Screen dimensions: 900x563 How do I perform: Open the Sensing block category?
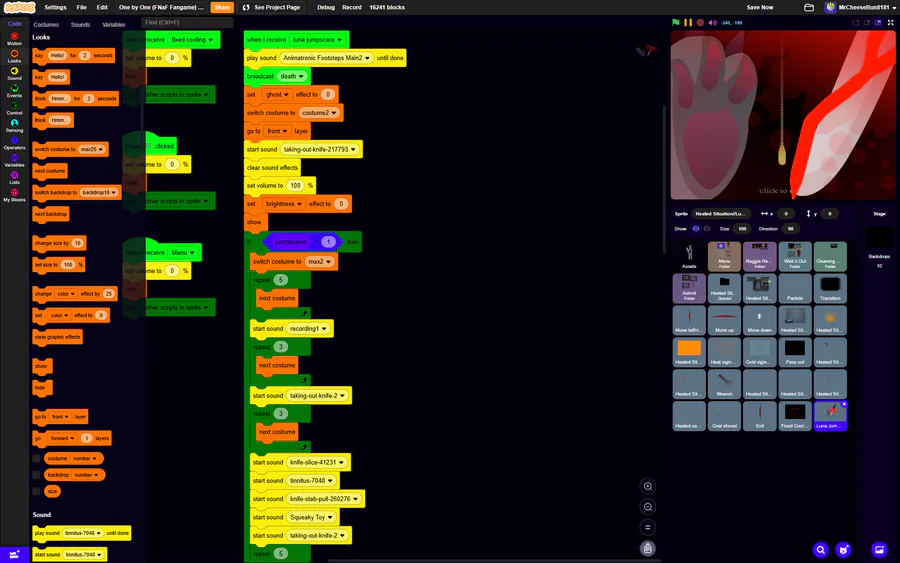[x=14, y=126]
